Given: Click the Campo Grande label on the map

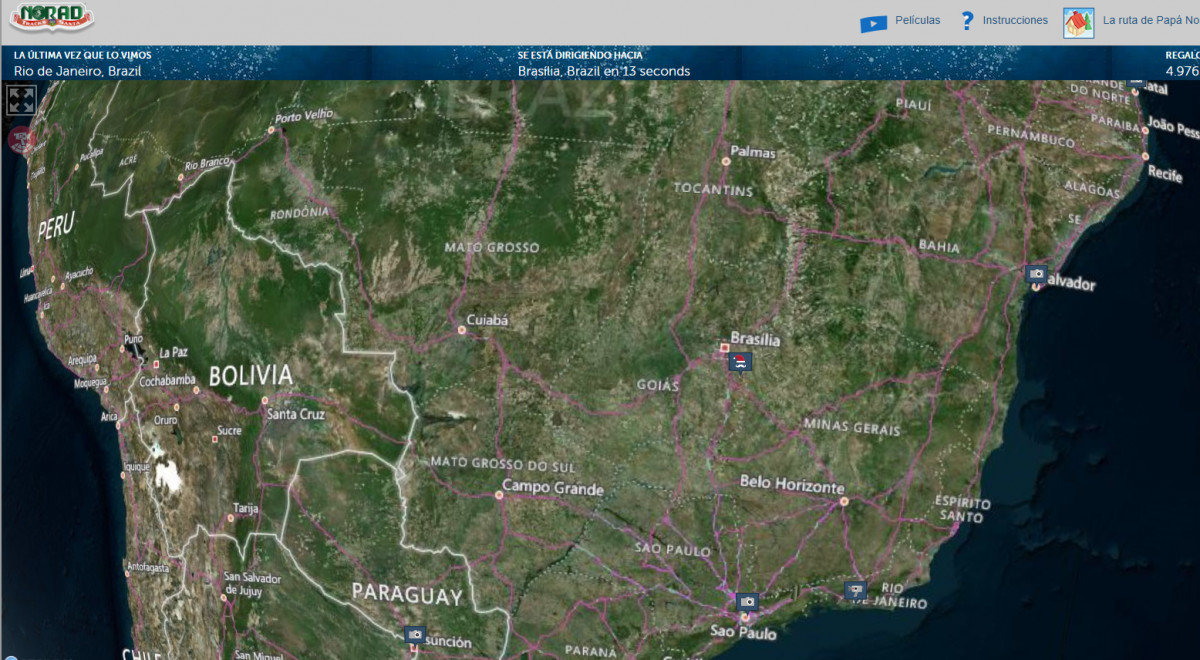Looking at the screenshot, I should 551,490.
